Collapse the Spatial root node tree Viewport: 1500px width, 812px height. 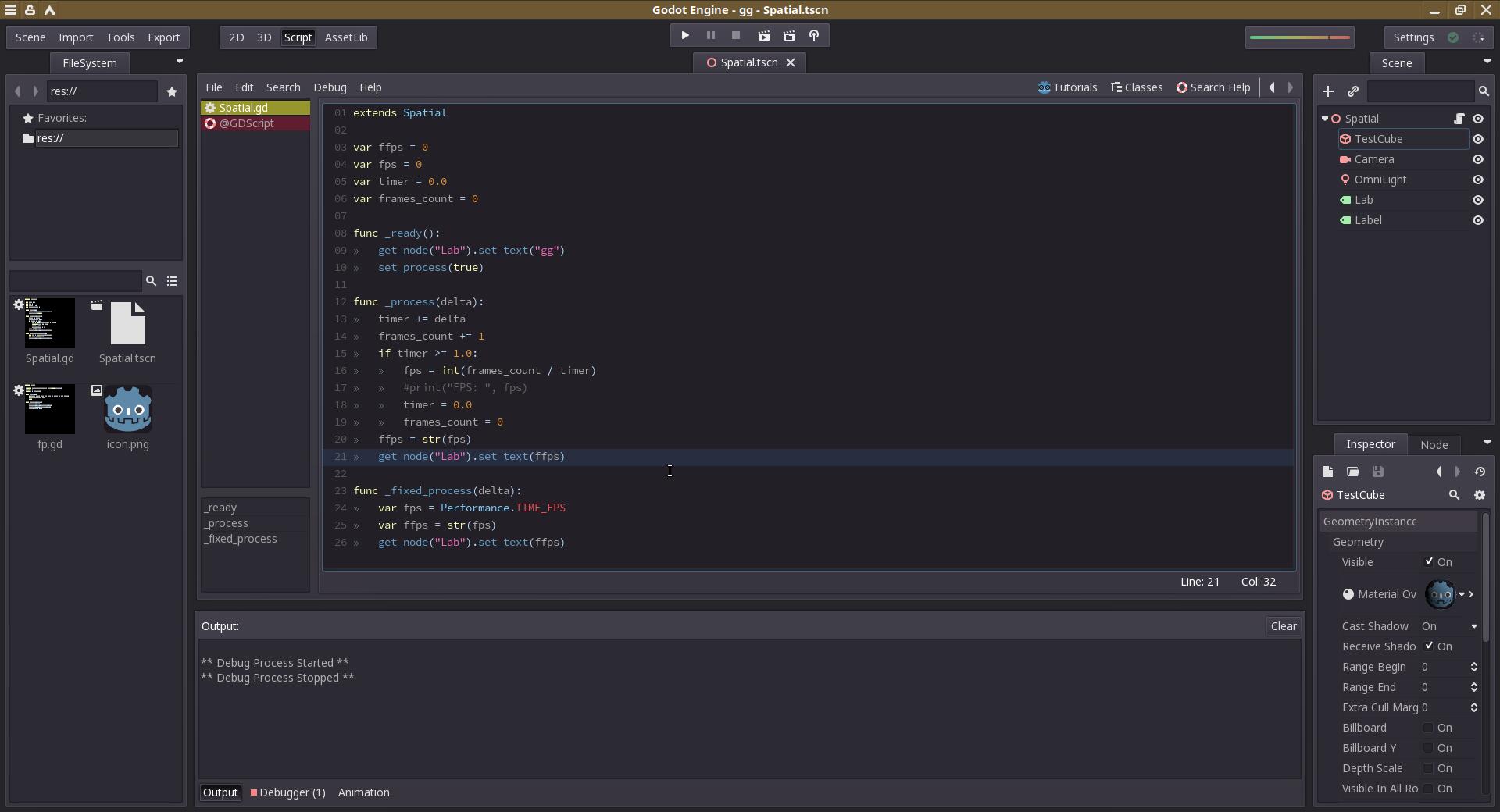pos(1325,119)
